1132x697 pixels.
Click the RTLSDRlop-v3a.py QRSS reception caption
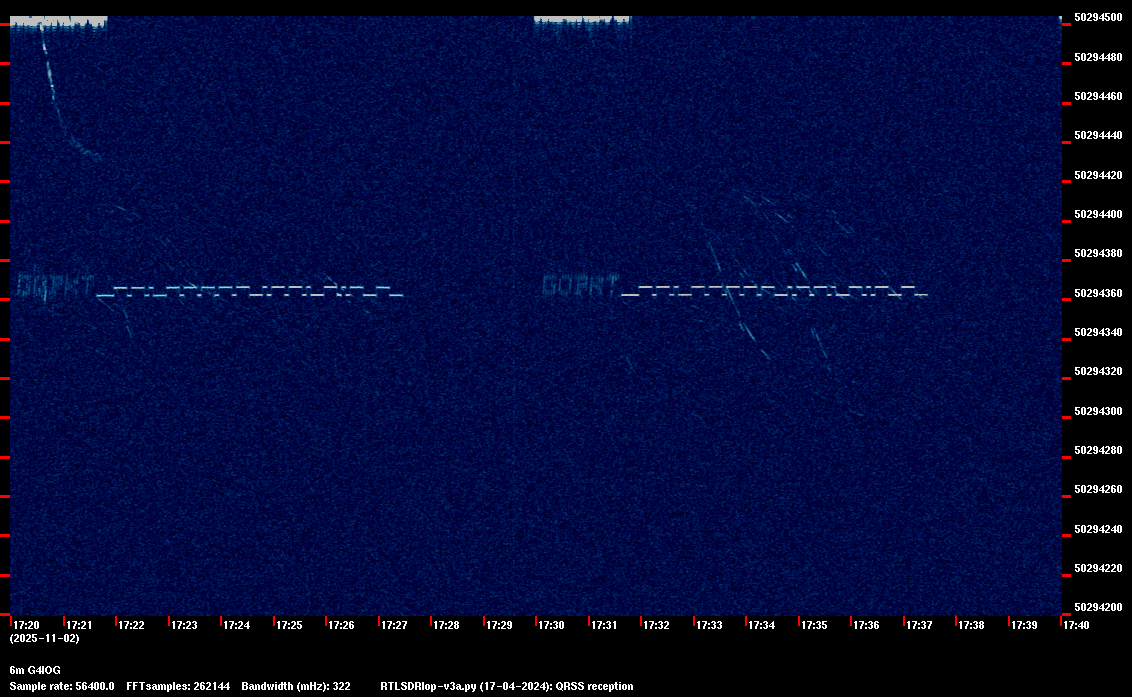[x=507, y=686]
